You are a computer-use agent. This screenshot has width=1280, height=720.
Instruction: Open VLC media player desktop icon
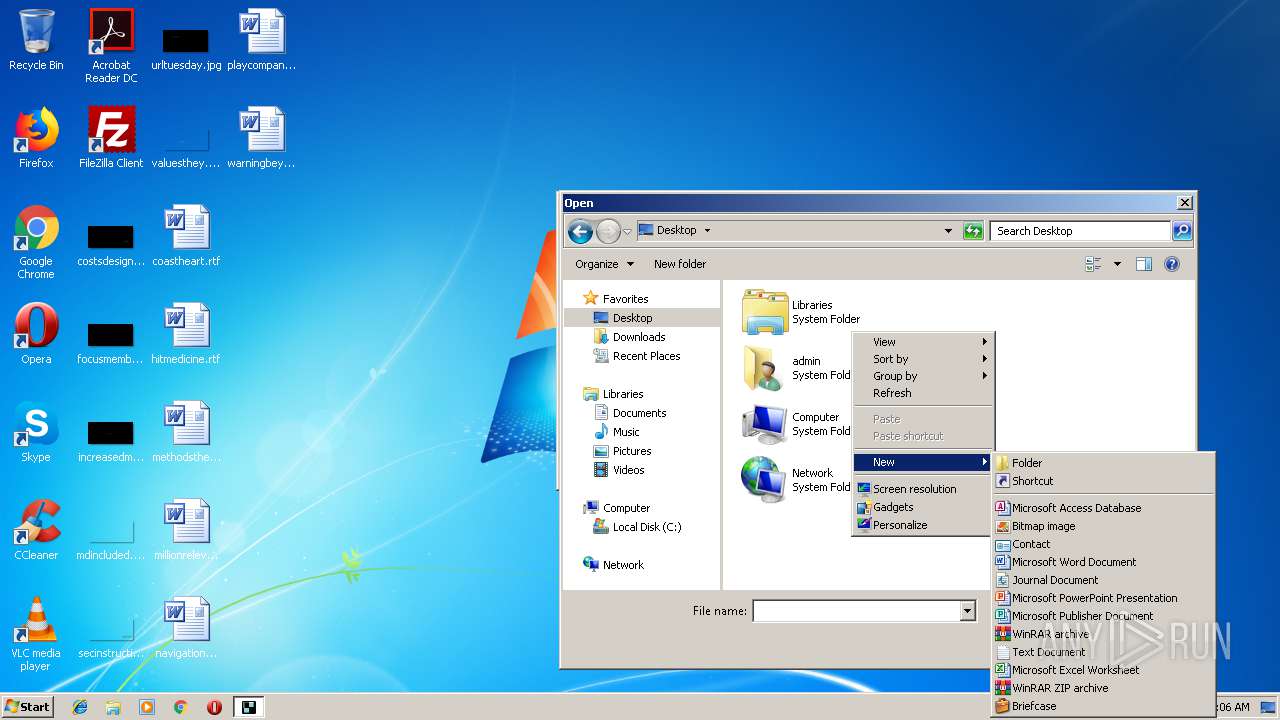pos(36,634)
